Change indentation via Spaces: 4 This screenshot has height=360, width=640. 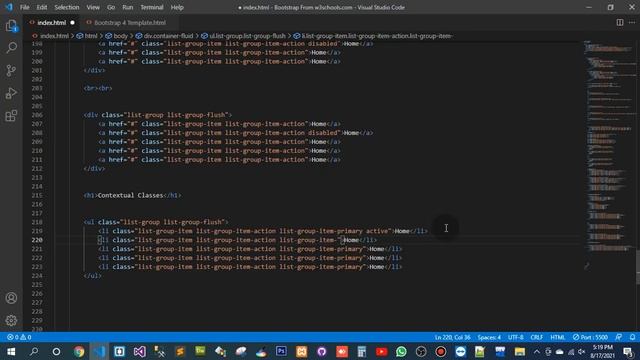point(489,337)
